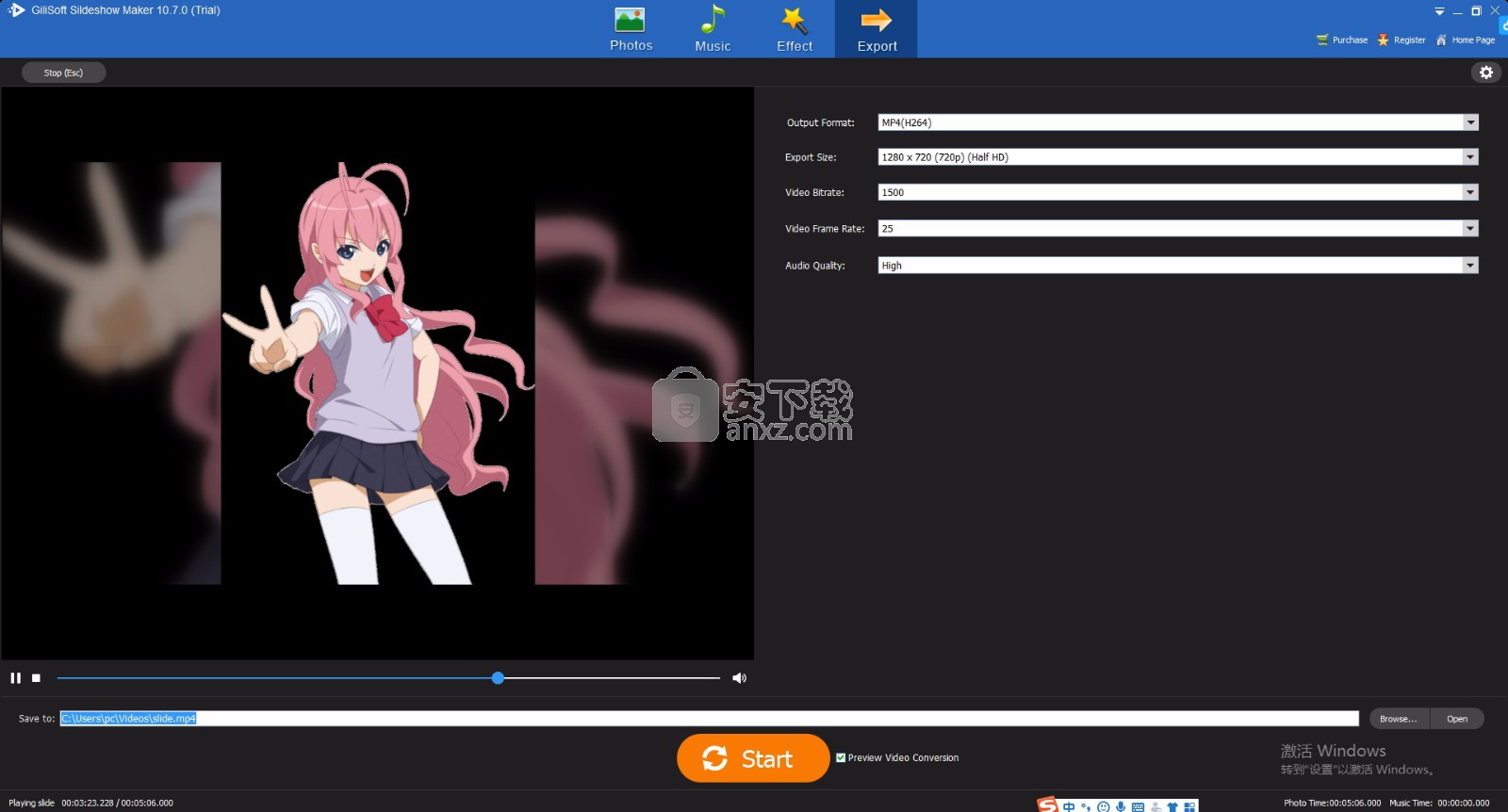The image size is (1508, 812).
Task: Expand the Output Format dropdown
Action: click(x=1470, y=122)
